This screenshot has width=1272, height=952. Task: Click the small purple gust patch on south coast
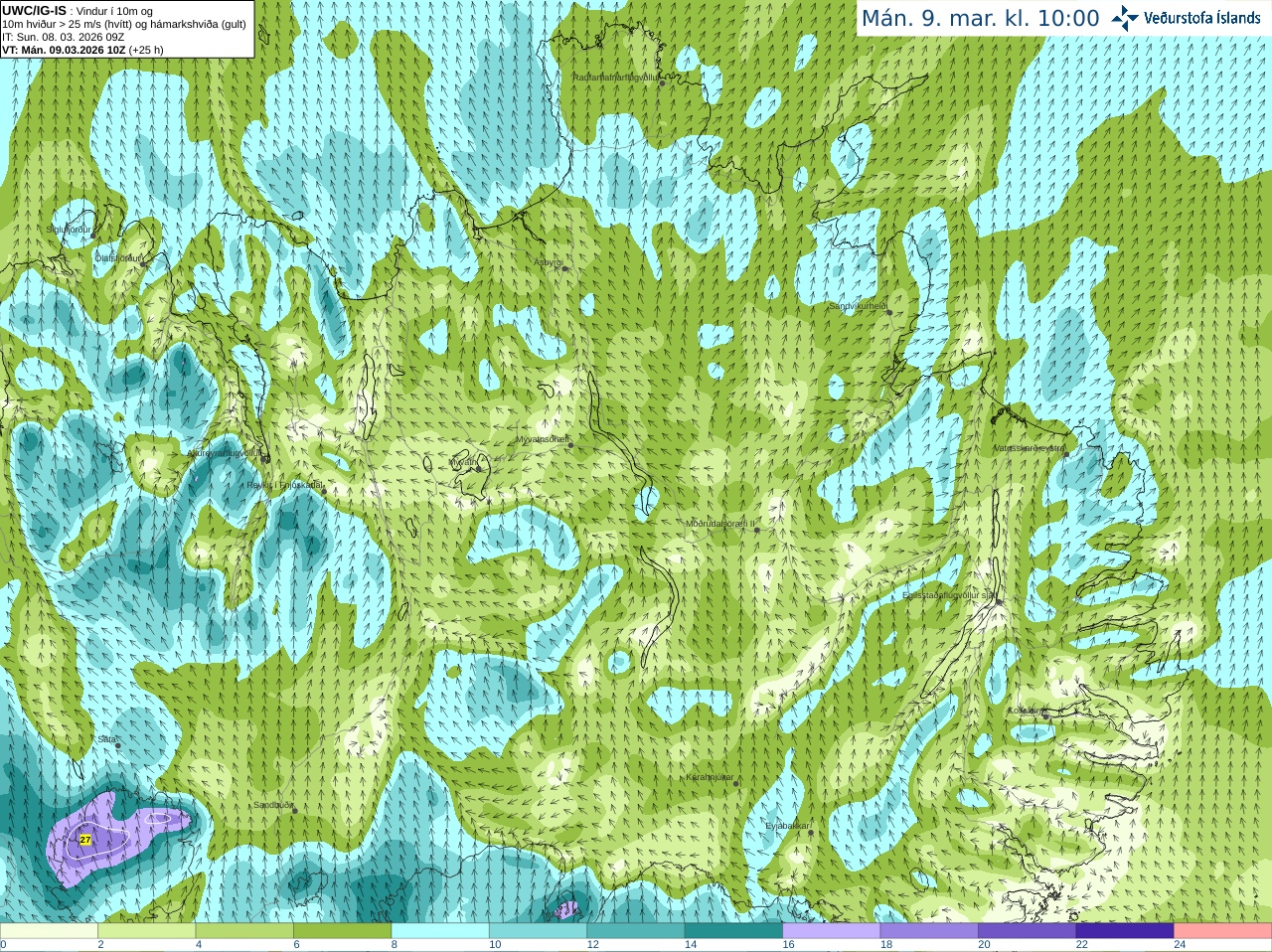click(x=565, y=908)
